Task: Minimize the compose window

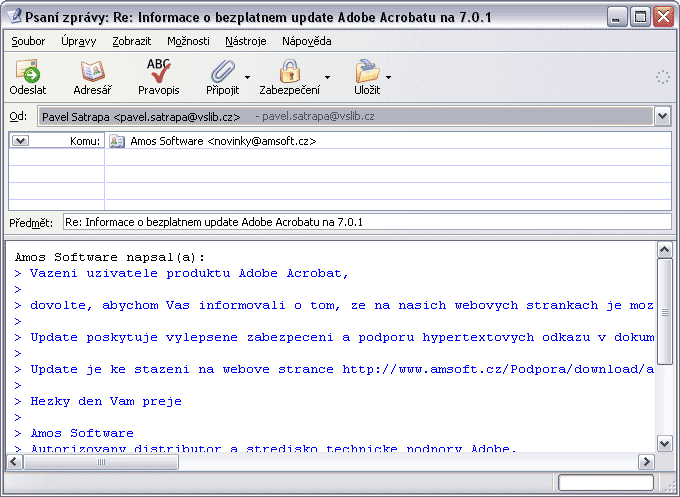Action: click(x=616, y=17)
